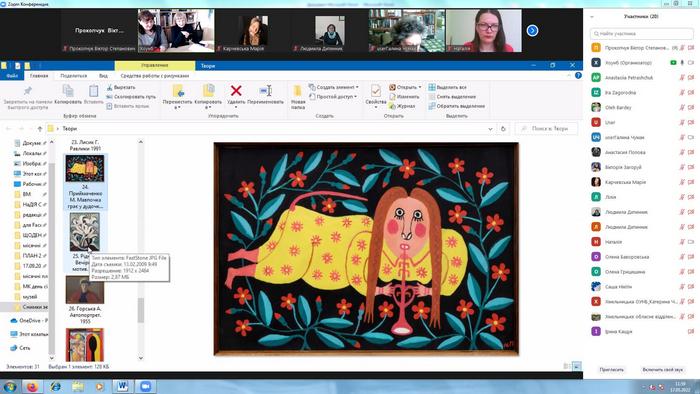Click the navigation pane scroll down arrow

[x=51, y=358]
